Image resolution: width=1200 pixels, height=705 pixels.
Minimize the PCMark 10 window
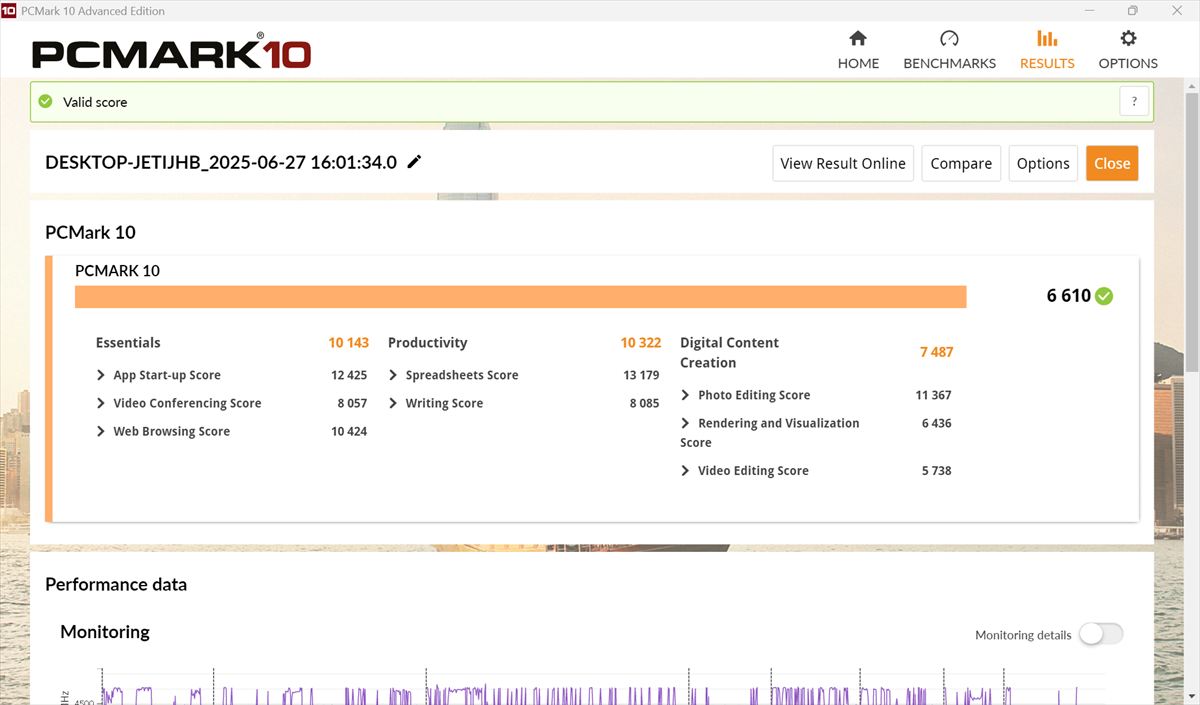click(x=1089, y=10)
